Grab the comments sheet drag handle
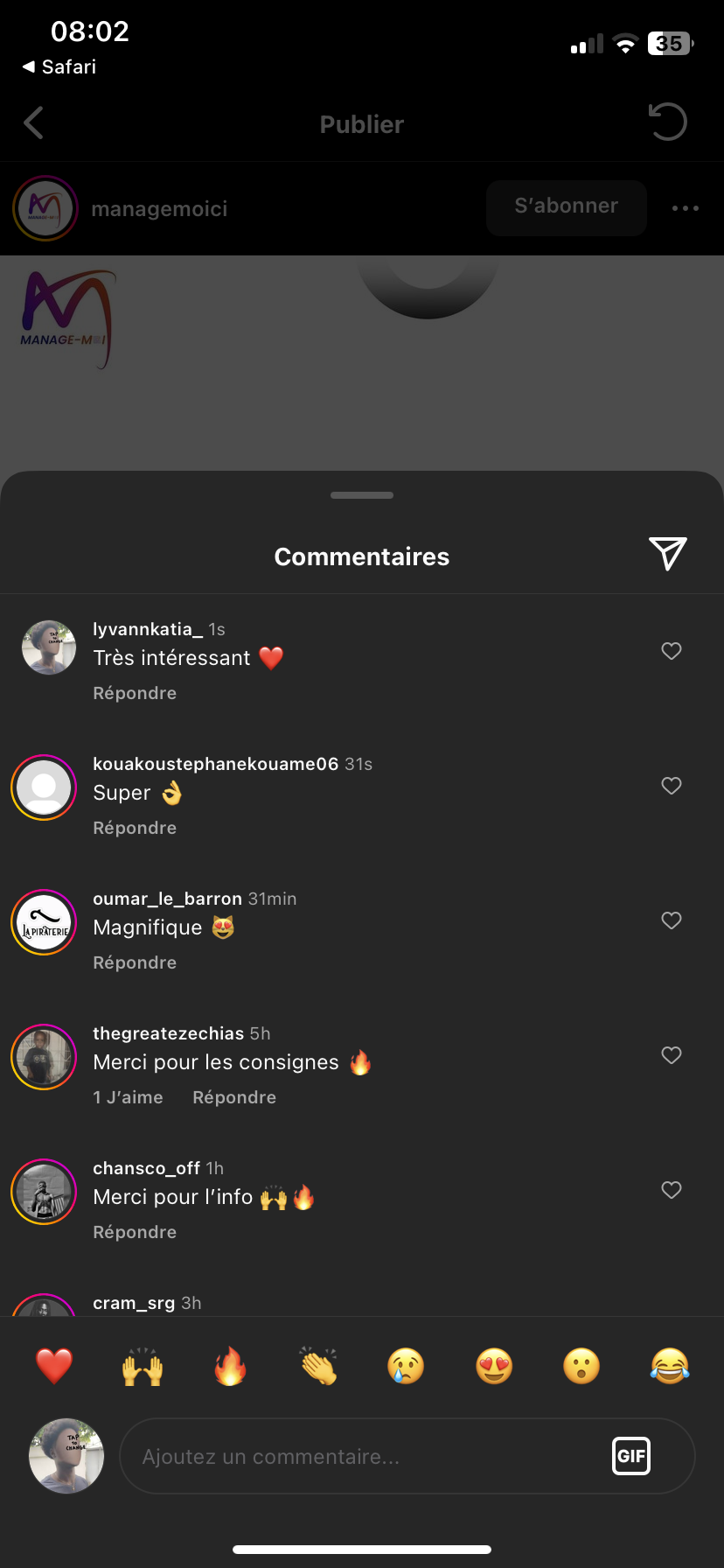Viewport: 724px width, 1568px height. (362, 495)
